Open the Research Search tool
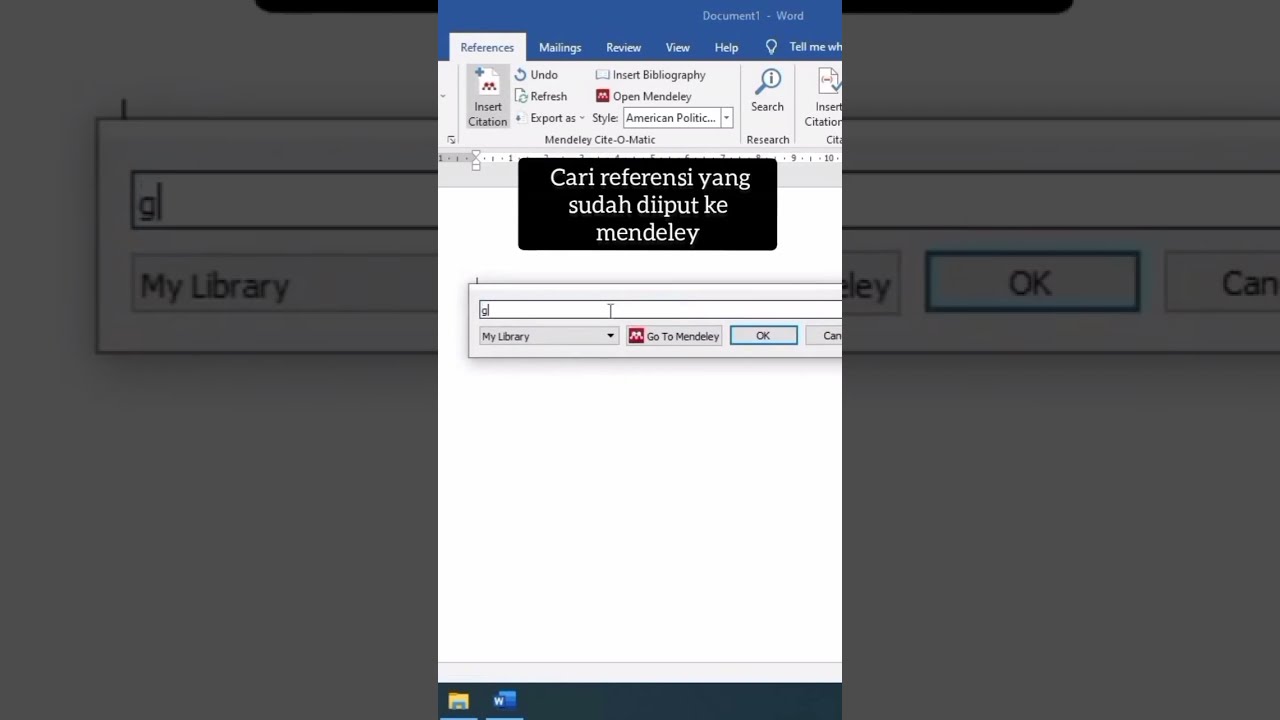 coord(768,92)
